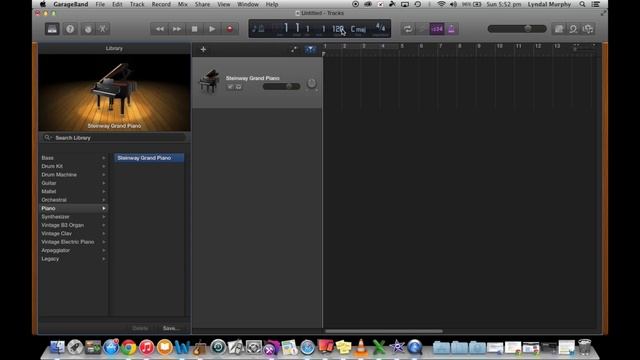Open the Note Pads button
Screen dimensions: 640x360
coord(559,29)
